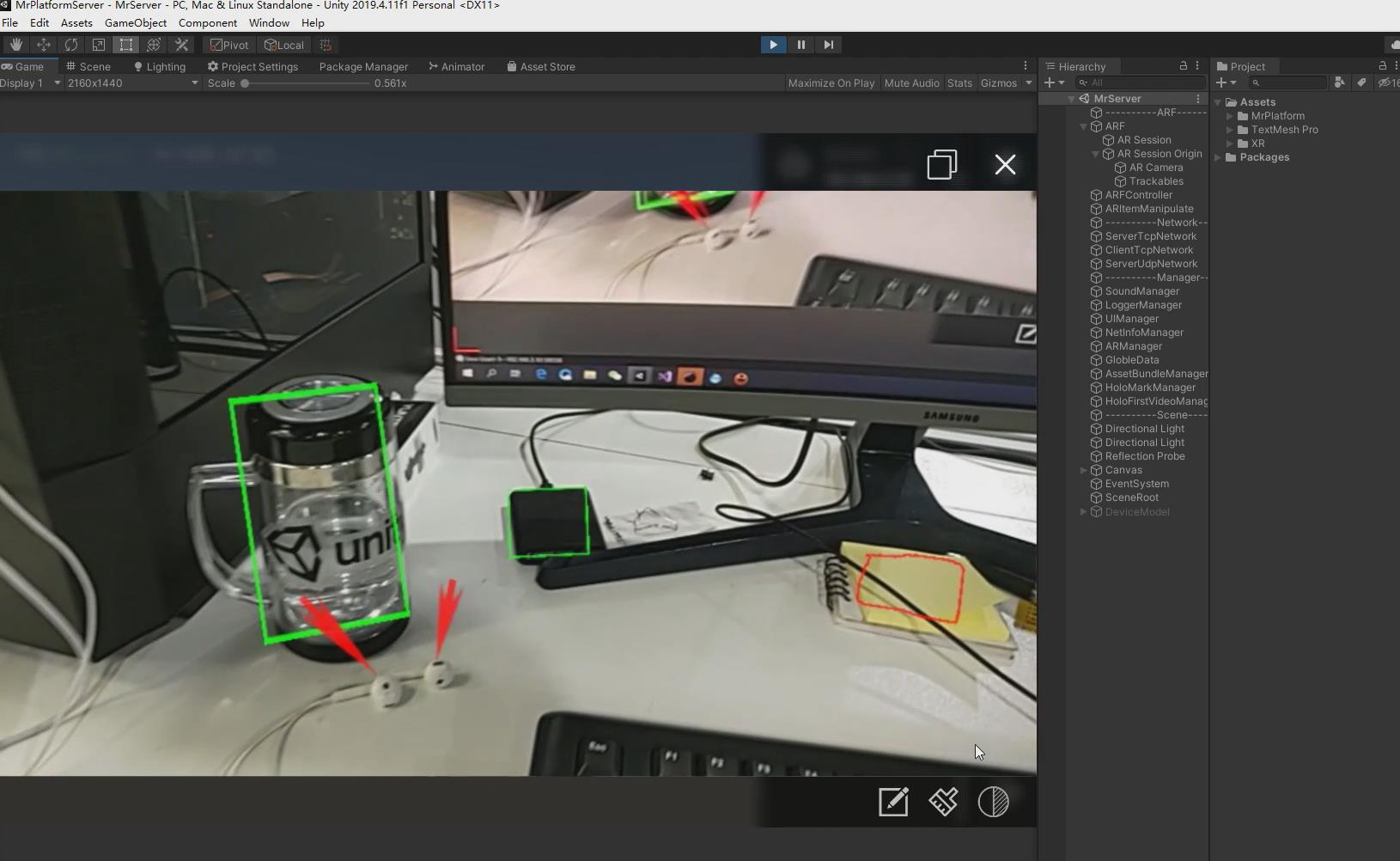Open the custom editor tools icon

click(x=181, y=45)
